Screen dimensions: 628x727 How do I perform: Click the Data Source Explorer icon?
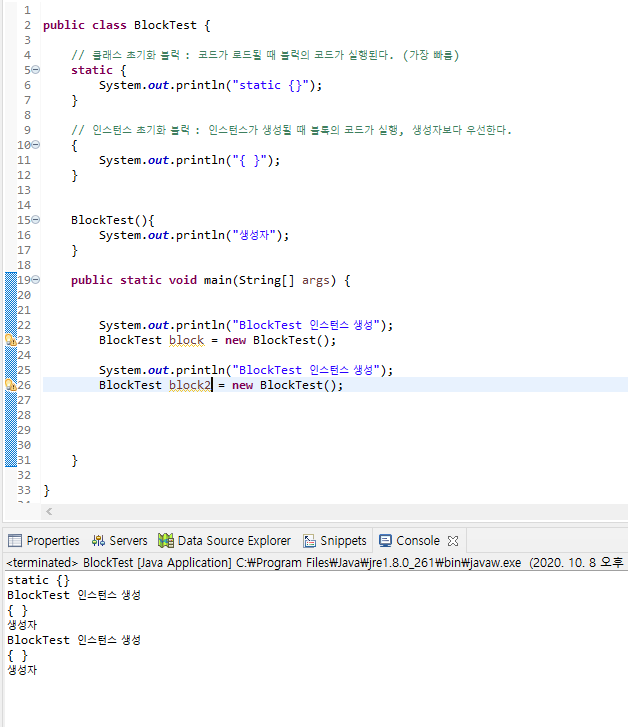click(x=166, y=541)
